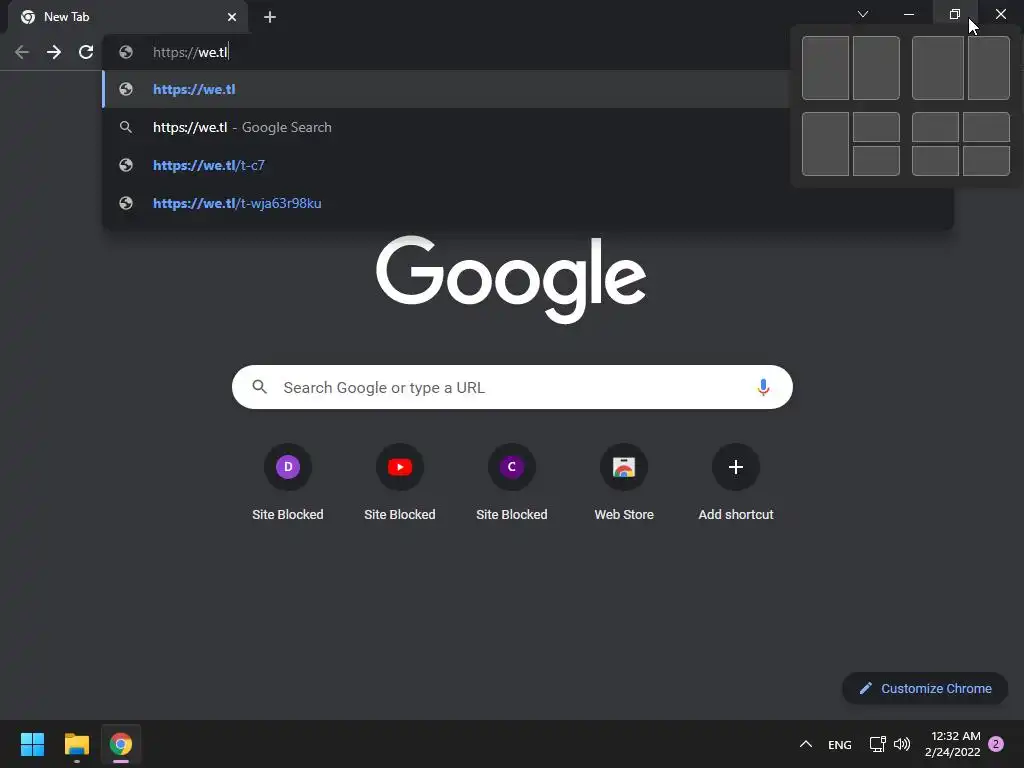Viewport: 1024px width, 768px height.
Task: Select the New Tab tab
Action: point(127,17)
